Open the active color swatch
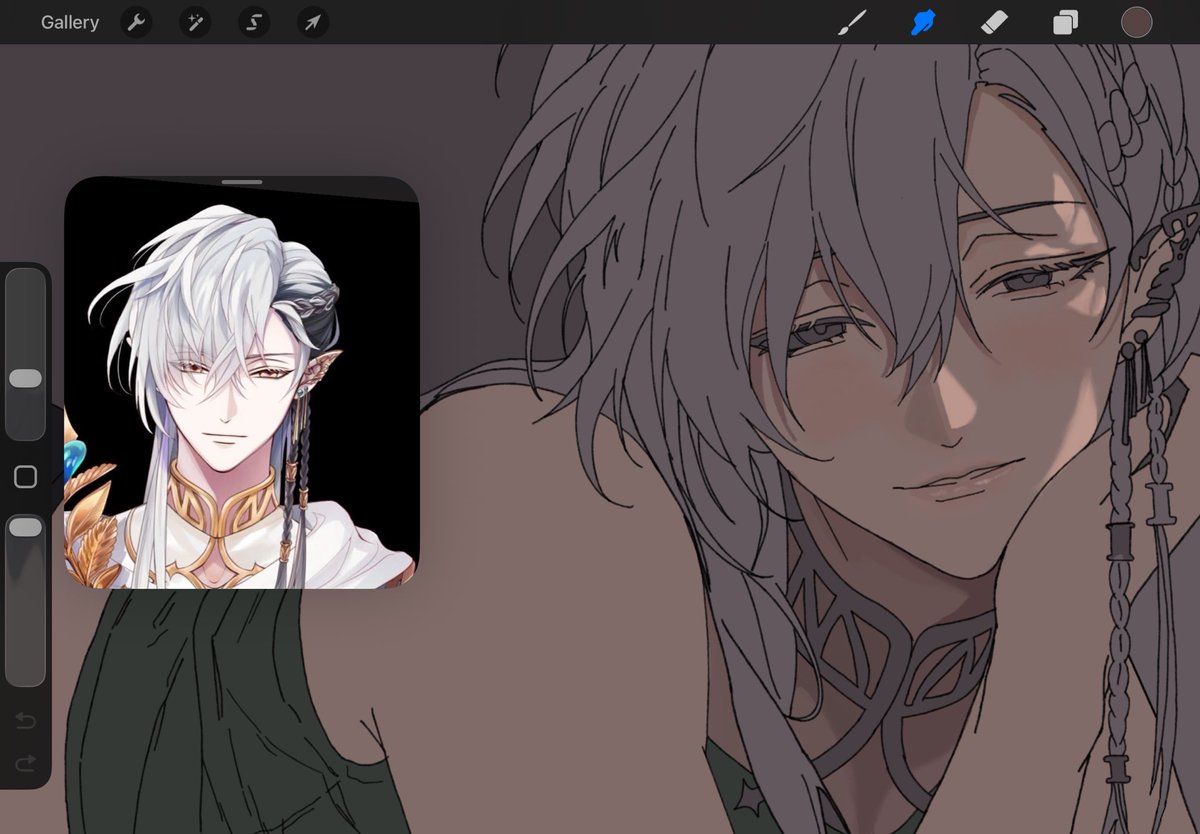The width and height of the screenshot is (1200, 834). pos(1136,22)
